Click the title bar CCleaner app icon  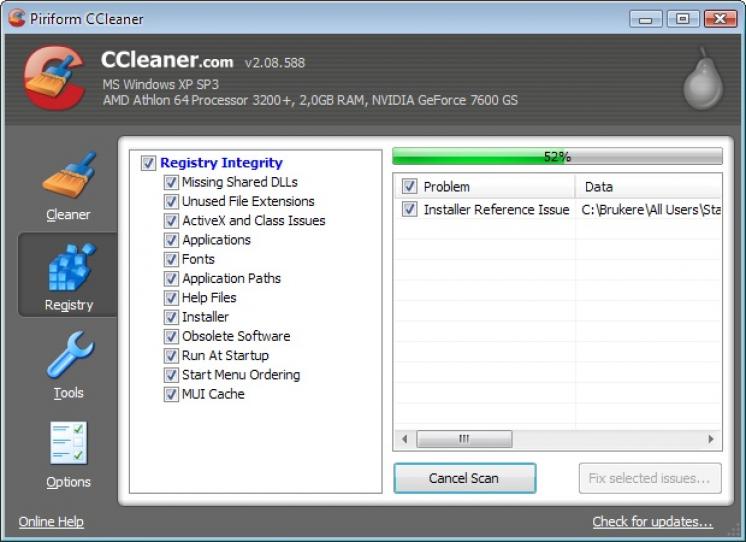[16, 19]
